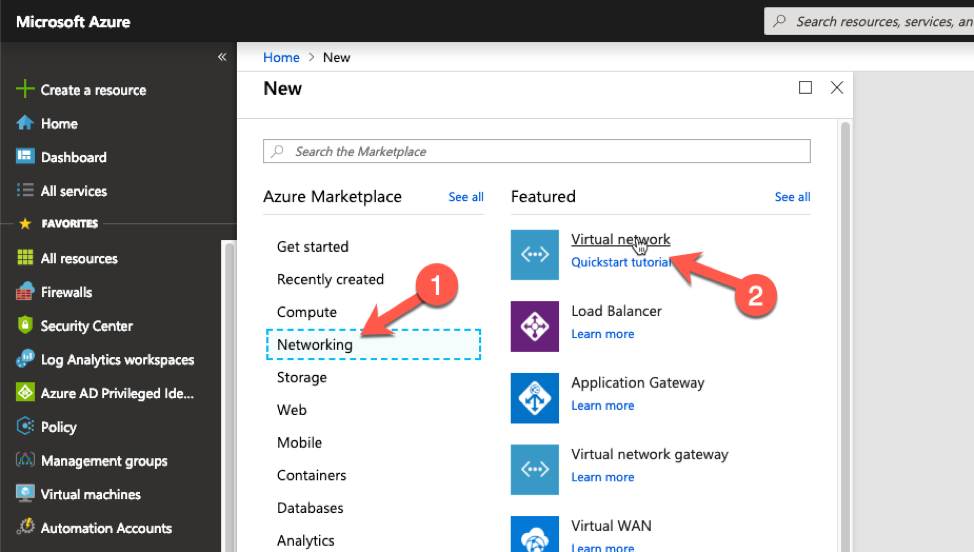Click the Virtual machines monitor icon
Image resolution: width=974 pixels, height=552 pixels.
point(25,494)
